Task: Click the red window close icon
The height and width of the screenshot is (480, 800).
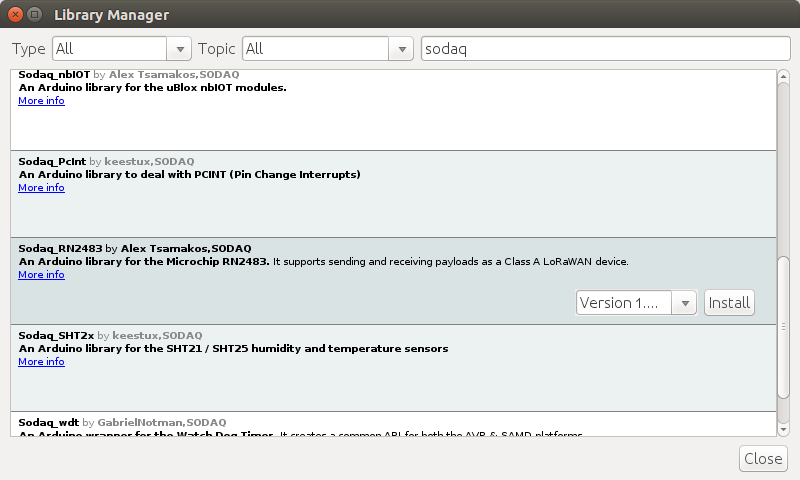Action: [x=15, y=14]
